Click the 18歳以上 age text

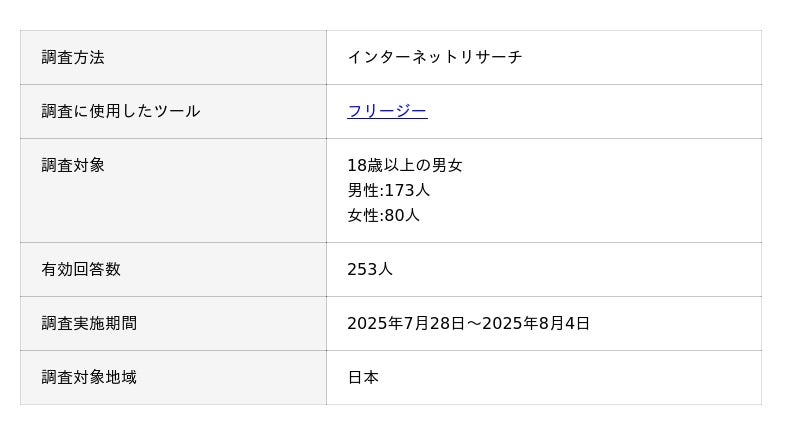(x=381, y=165)
